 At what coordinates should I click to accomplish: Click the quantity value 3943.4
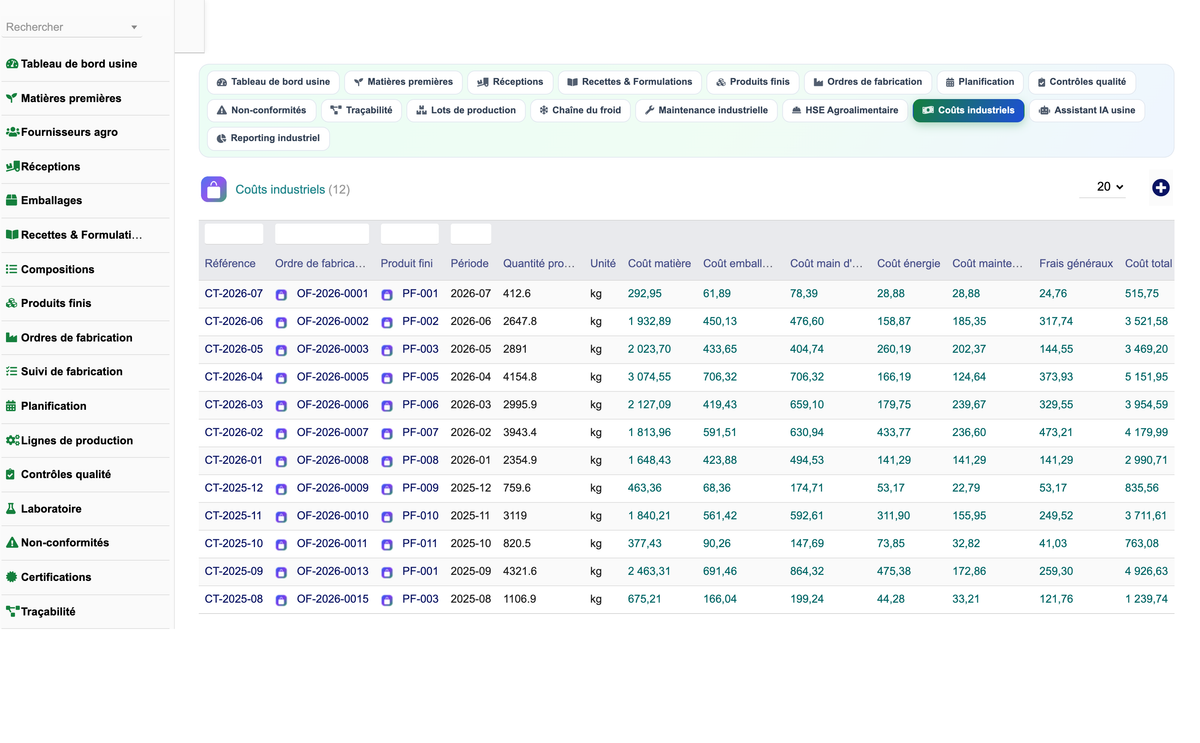tap(520, 433)
